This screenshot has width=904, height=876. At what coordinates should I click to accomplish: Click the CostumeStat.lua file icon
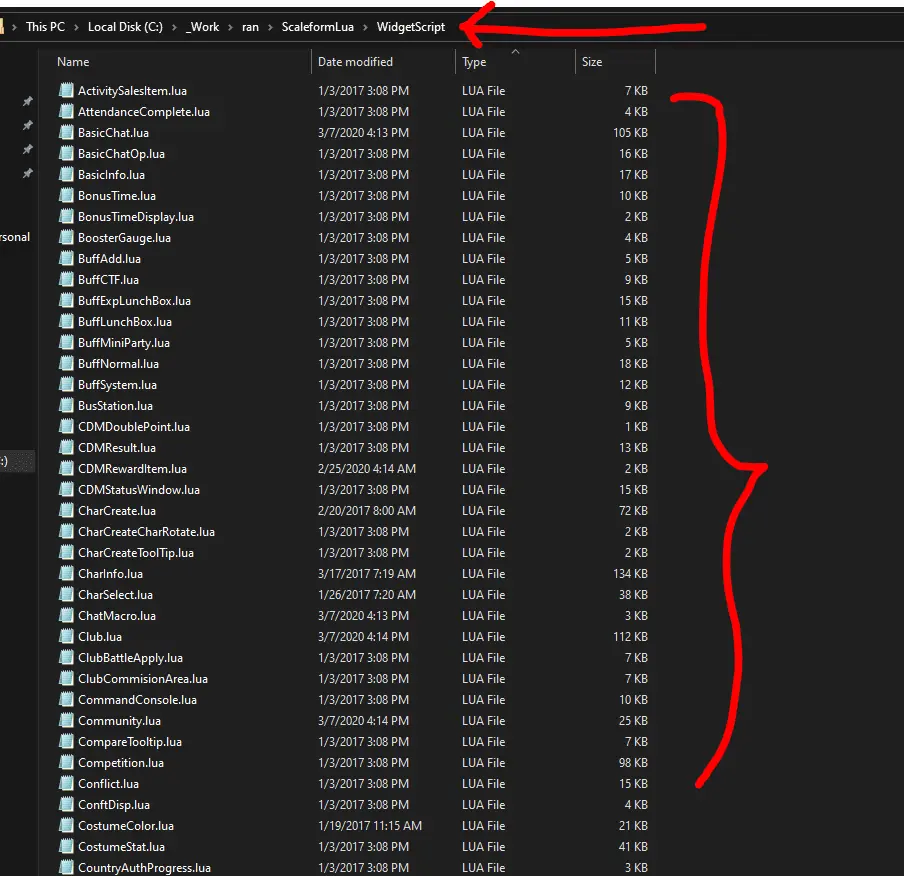[67, 847]
